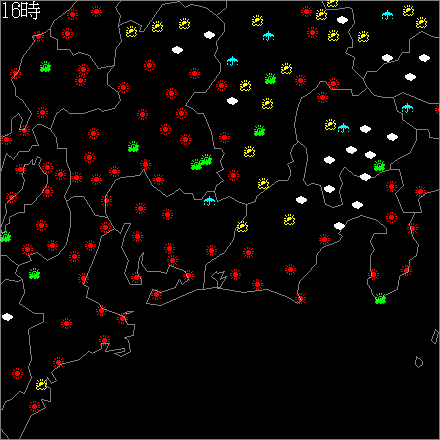Select yellow sun-cloud icon cut off at top edge

(x=332, y=3)
